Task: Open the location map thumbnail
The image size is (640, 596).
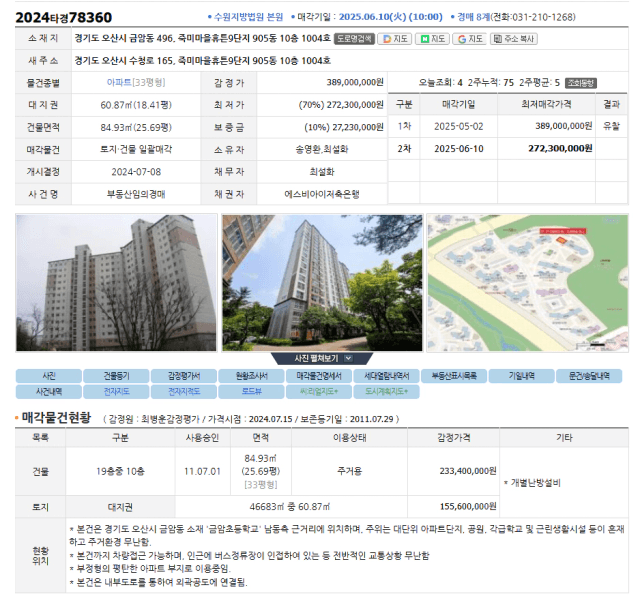Action: (x=527, y=282)
